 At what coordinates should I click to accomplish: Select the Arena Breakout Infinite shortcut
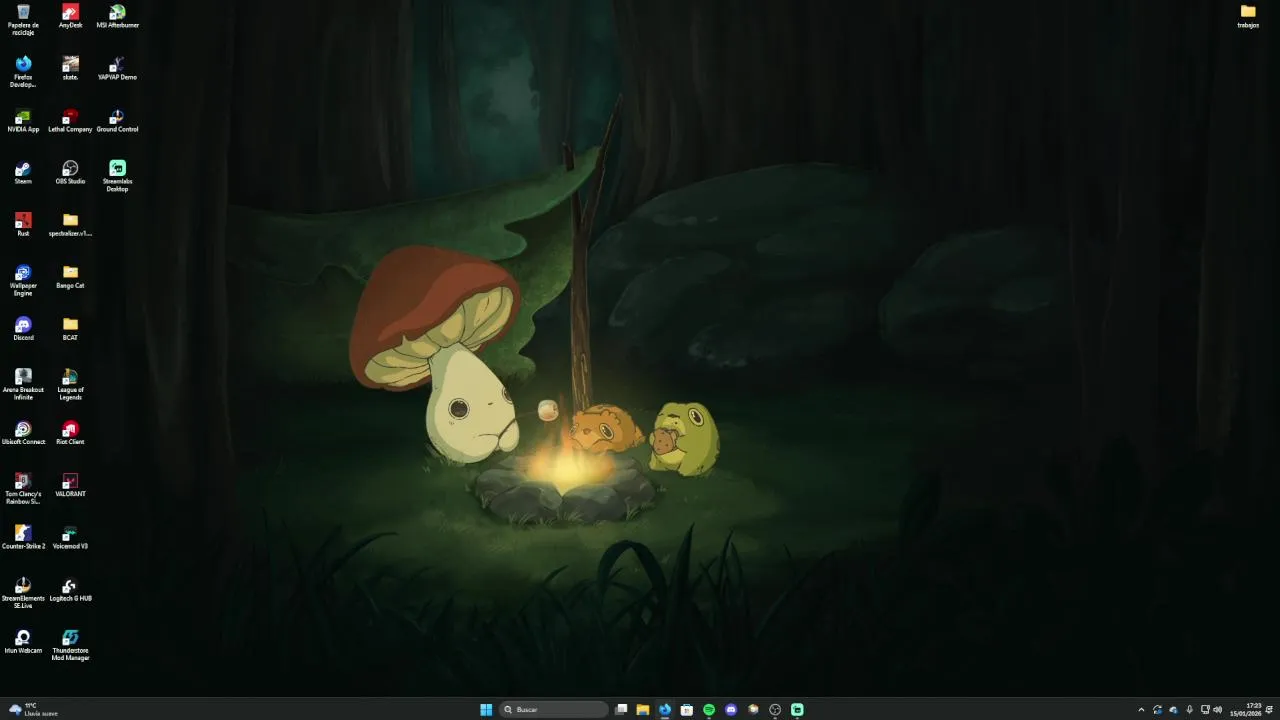[x=23, y=384]
